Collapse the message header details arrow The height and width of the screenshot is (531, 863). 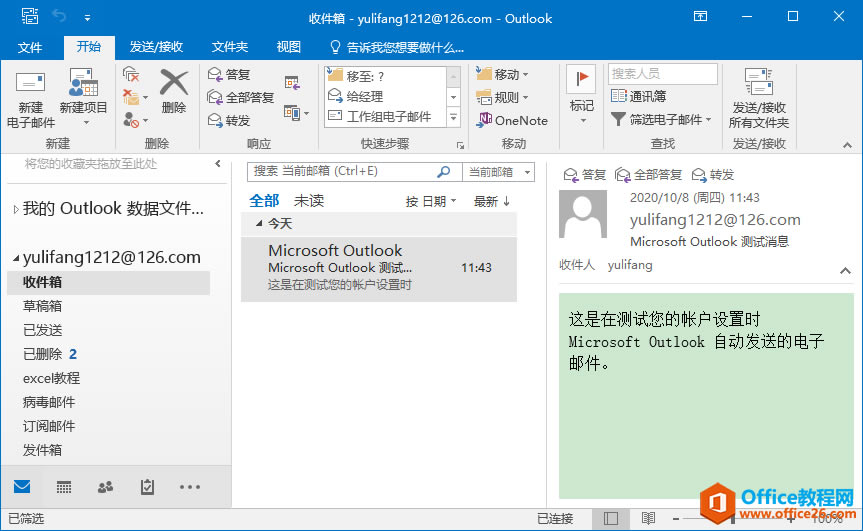click(x=845, y=270)
